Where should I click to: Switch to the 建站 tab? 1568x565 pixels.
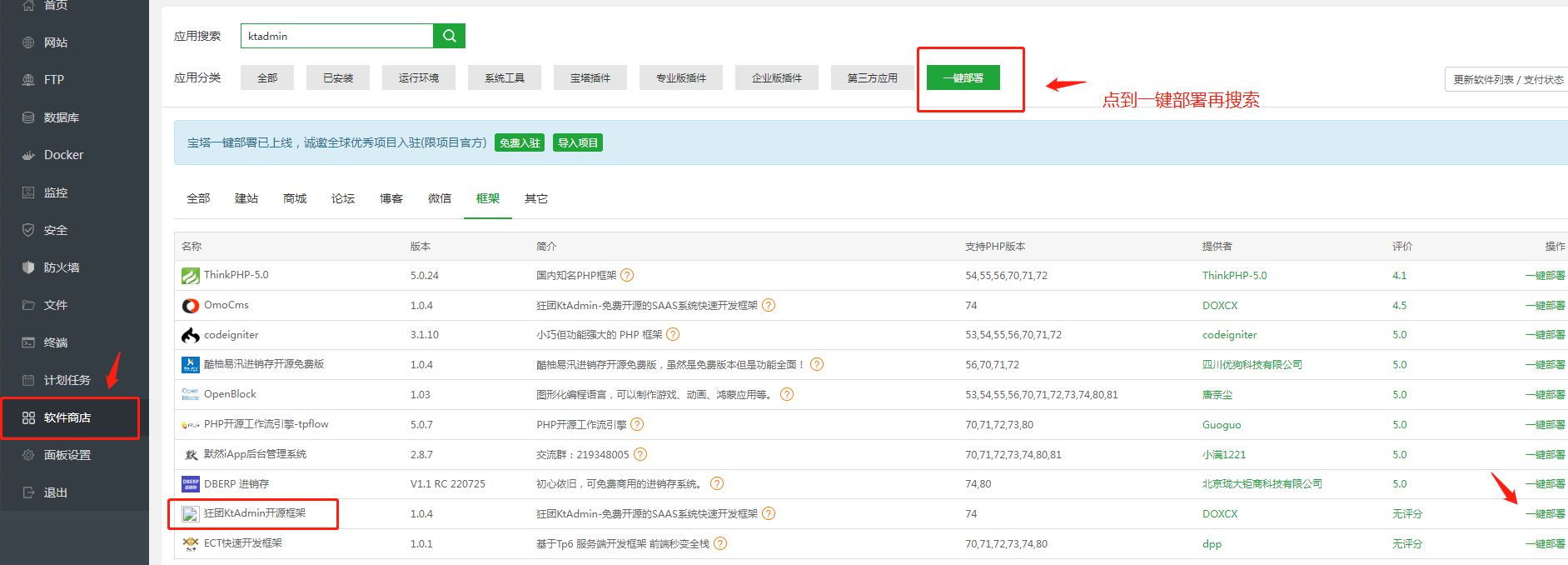pos(246,198)
